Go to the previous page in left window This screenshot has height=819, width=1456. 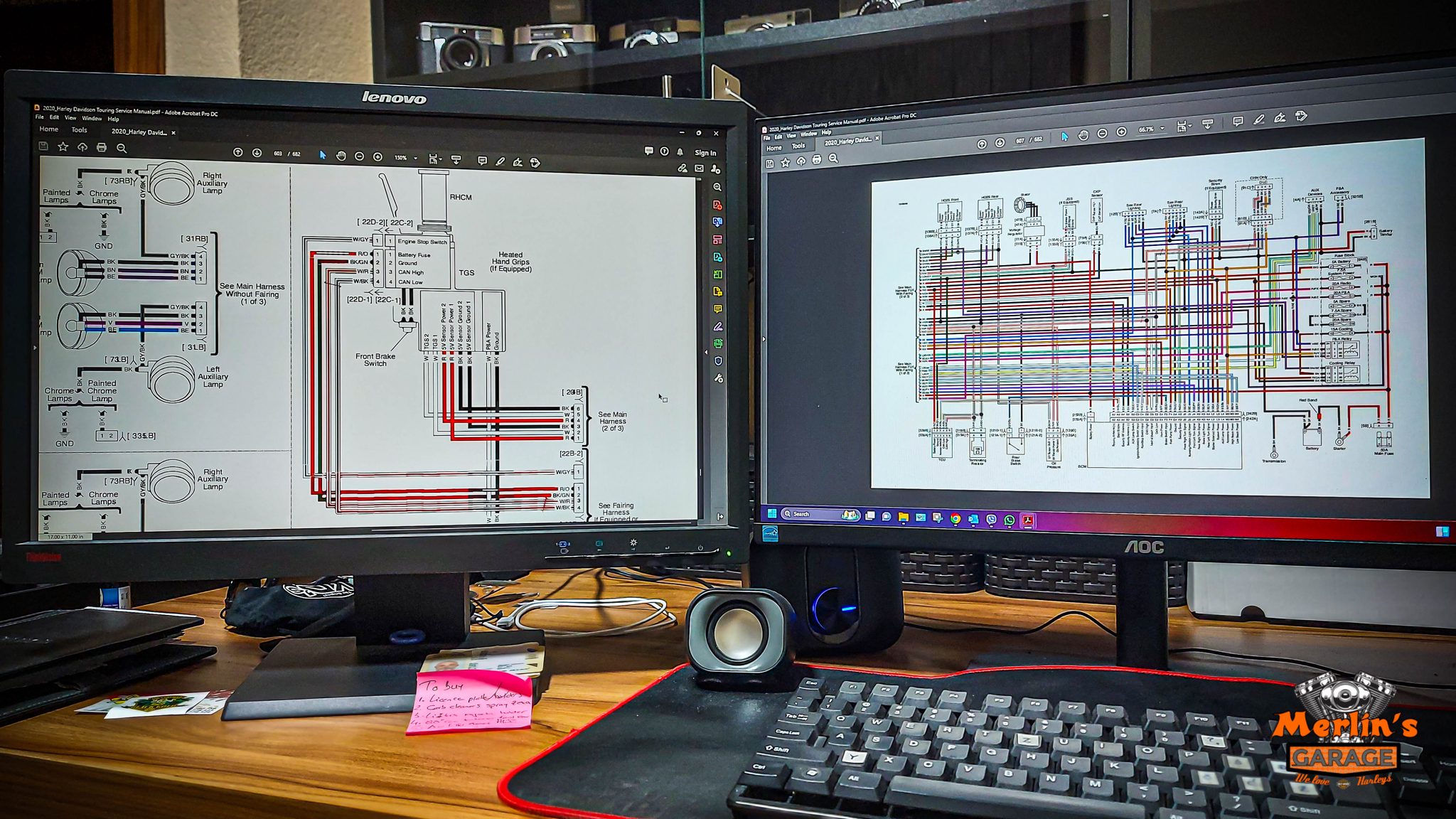[x=238, y=153]
